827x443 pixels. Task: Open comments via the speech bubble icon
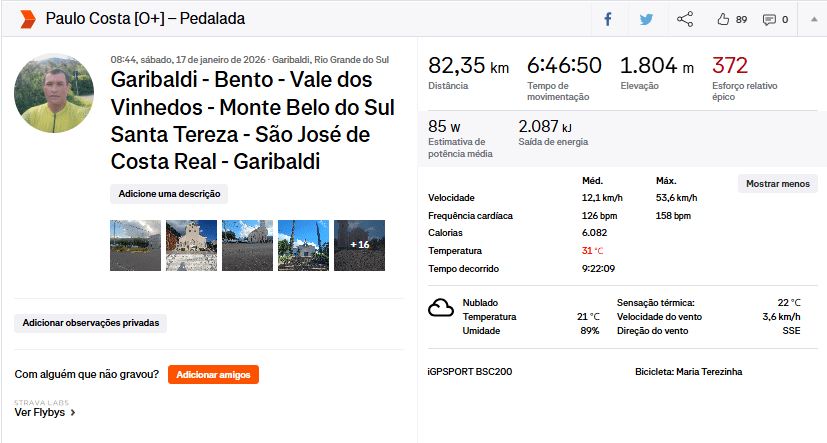[x=769, y=19]
